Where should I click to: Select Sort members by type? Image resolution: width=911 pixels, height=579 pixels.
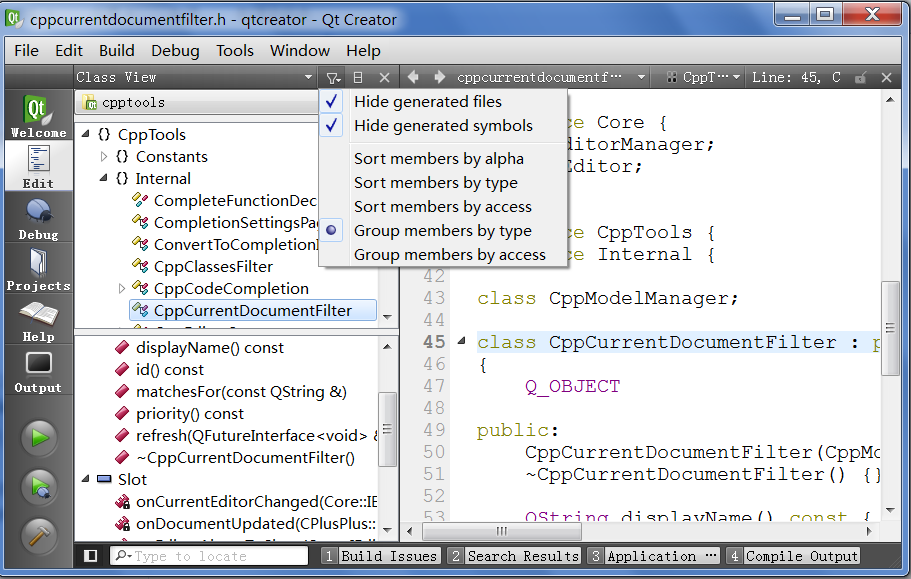coord(443,182)
